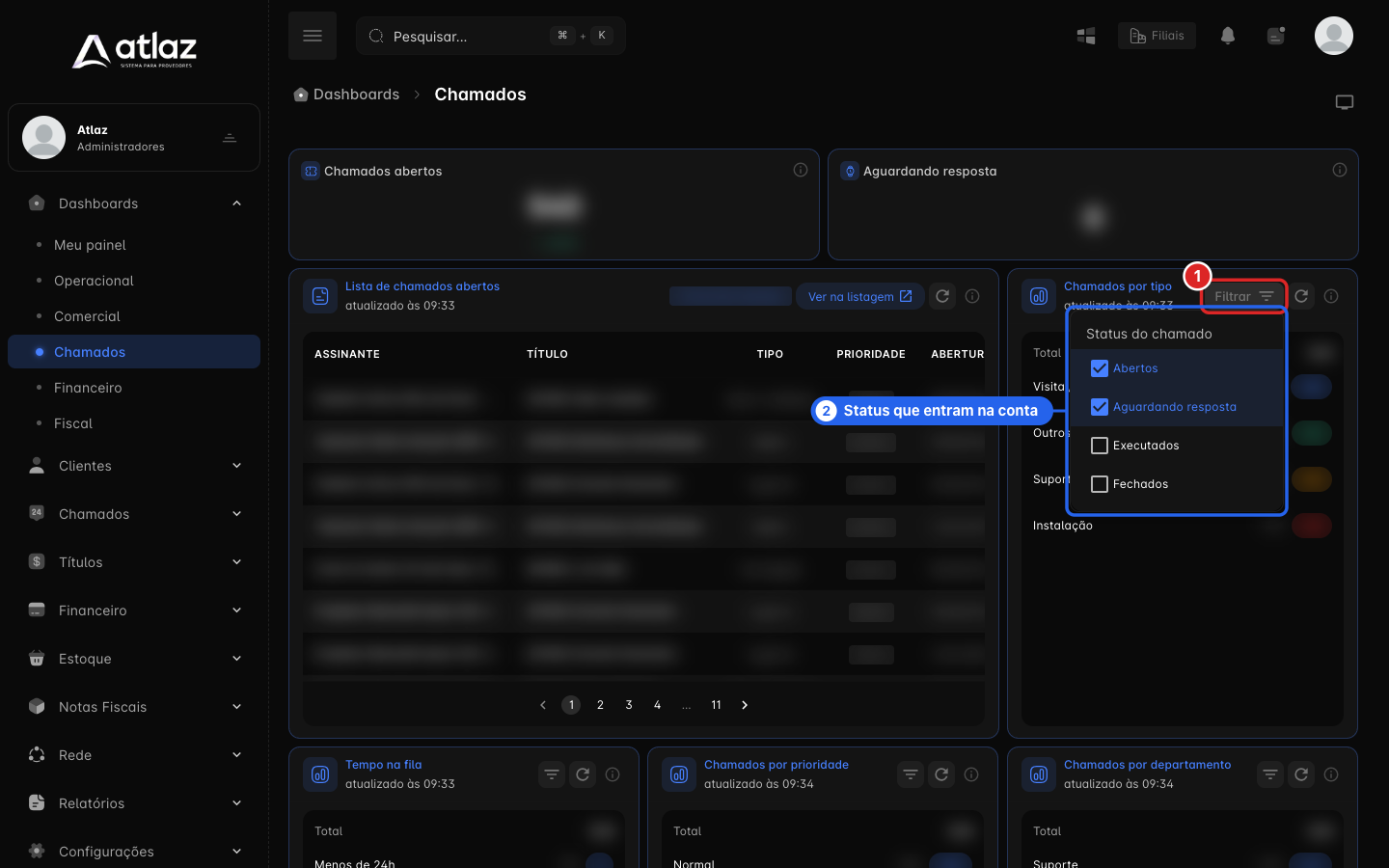The height and width of the screenshot is (868, 1389).
Task: Click the notification bell icon
Action: [1228, 36]
